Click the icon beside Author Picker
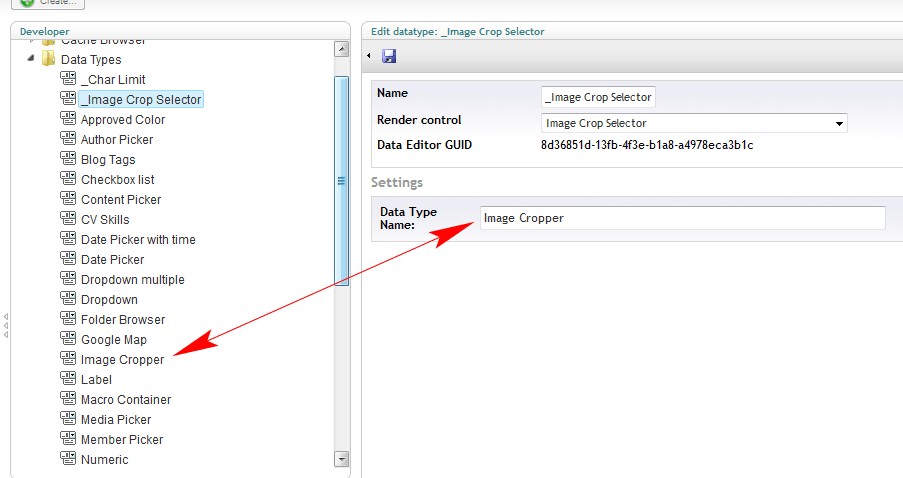Viewport: 903px width, 478px height. click(x=68, y=138)
